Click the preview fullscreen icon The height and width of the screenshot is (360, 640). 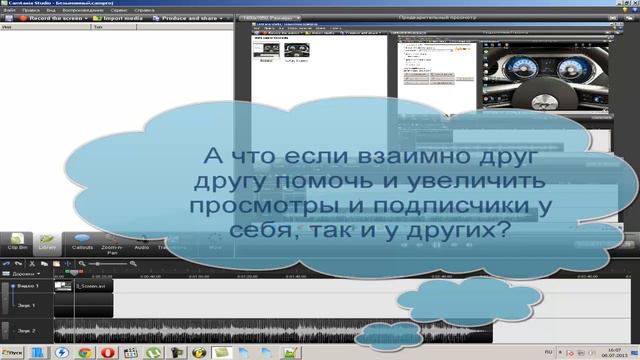pyautogui.click(x=613, y=18)
